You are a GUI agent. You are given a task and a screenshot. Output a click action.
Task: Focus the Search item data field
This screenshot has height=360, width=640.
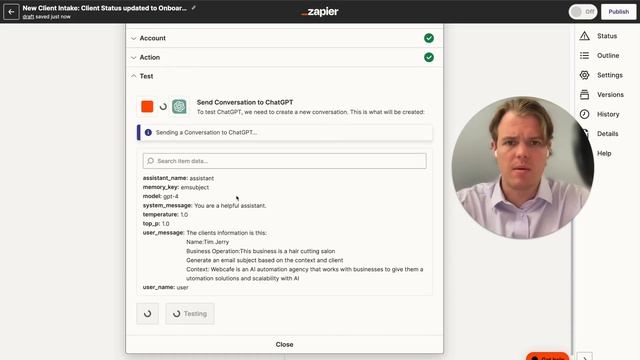click(x=284, y=161)
